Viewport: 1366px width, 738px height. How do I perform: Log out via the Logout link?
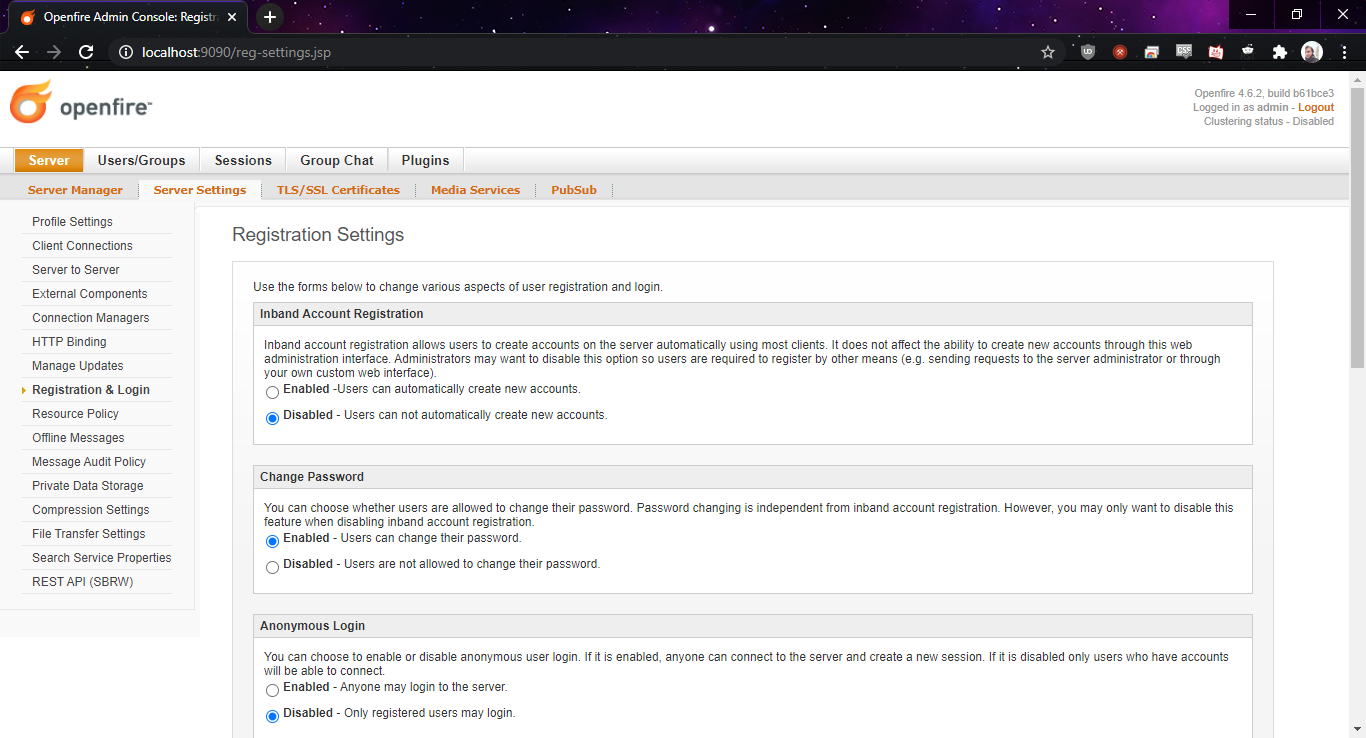[x=1316, y=107]
